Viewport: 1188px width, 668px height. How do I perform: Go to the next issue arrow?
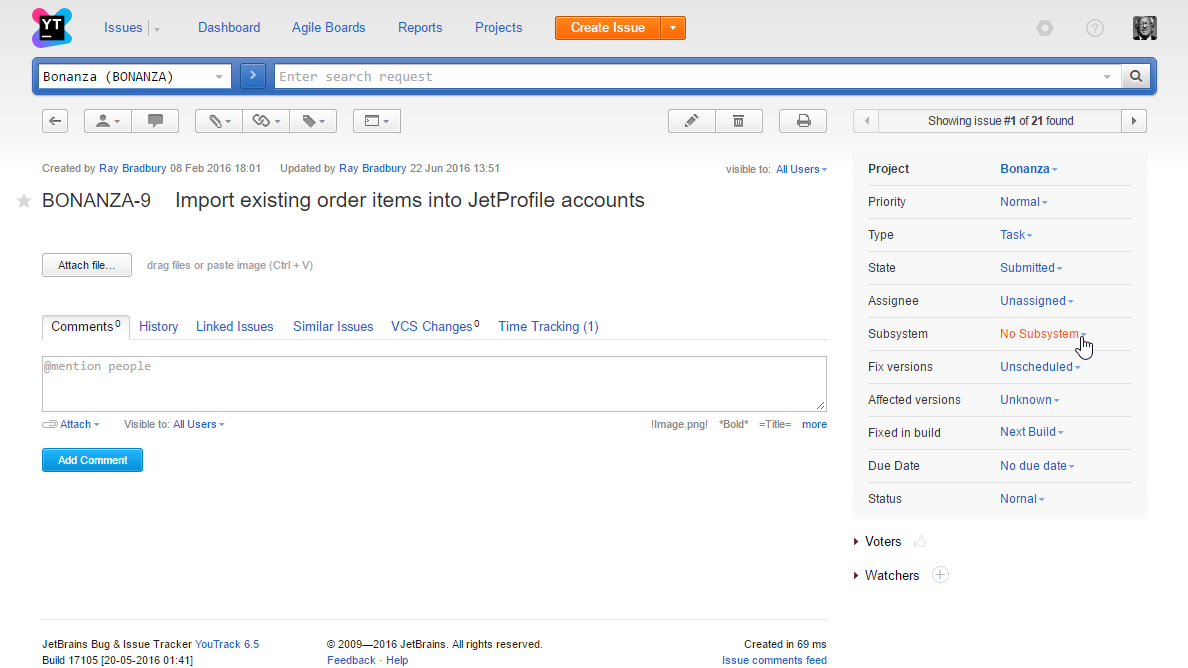click(1133, 121)
